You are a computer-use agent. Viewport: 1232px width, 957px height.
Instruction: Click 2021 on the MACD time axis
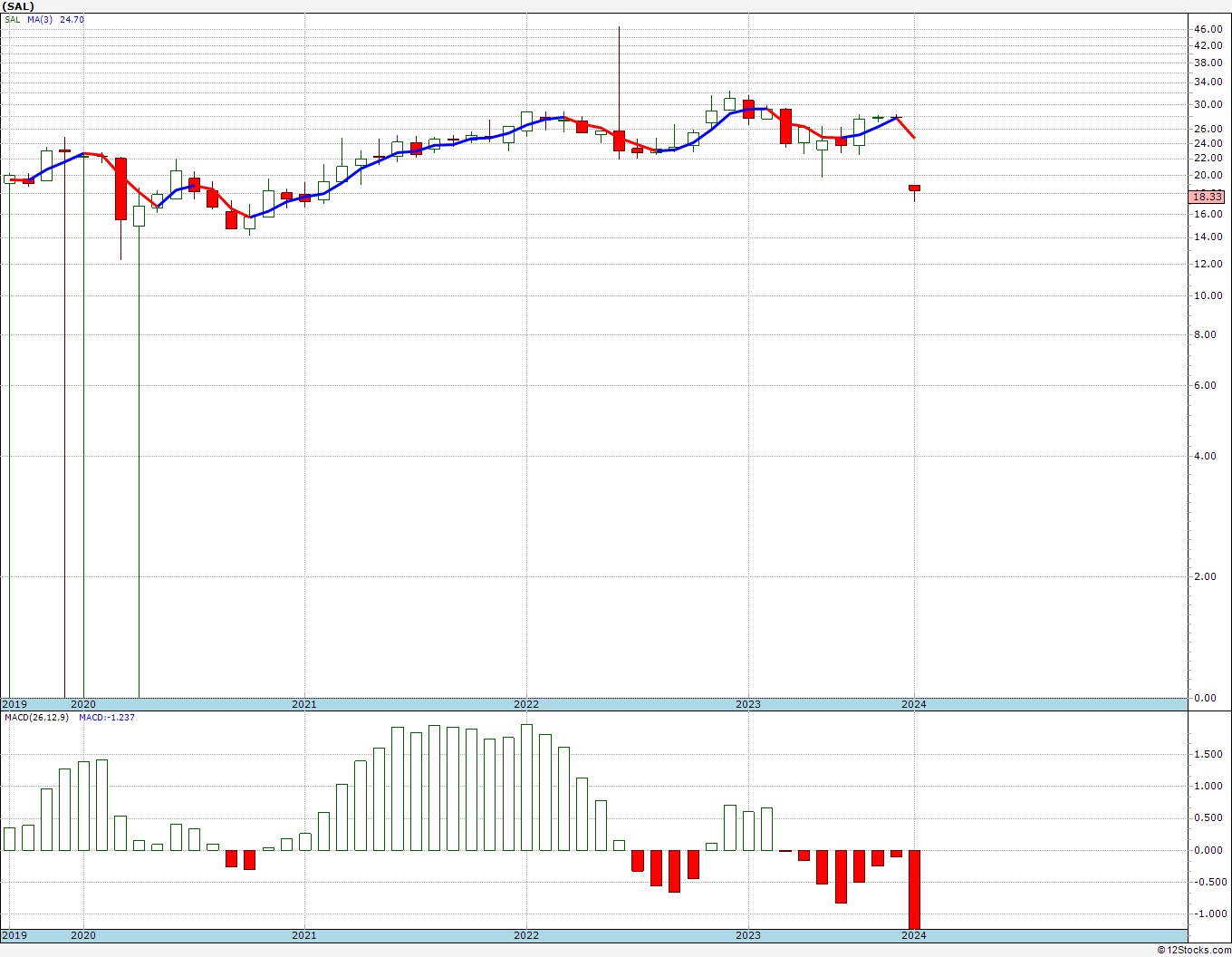point(304,935)
